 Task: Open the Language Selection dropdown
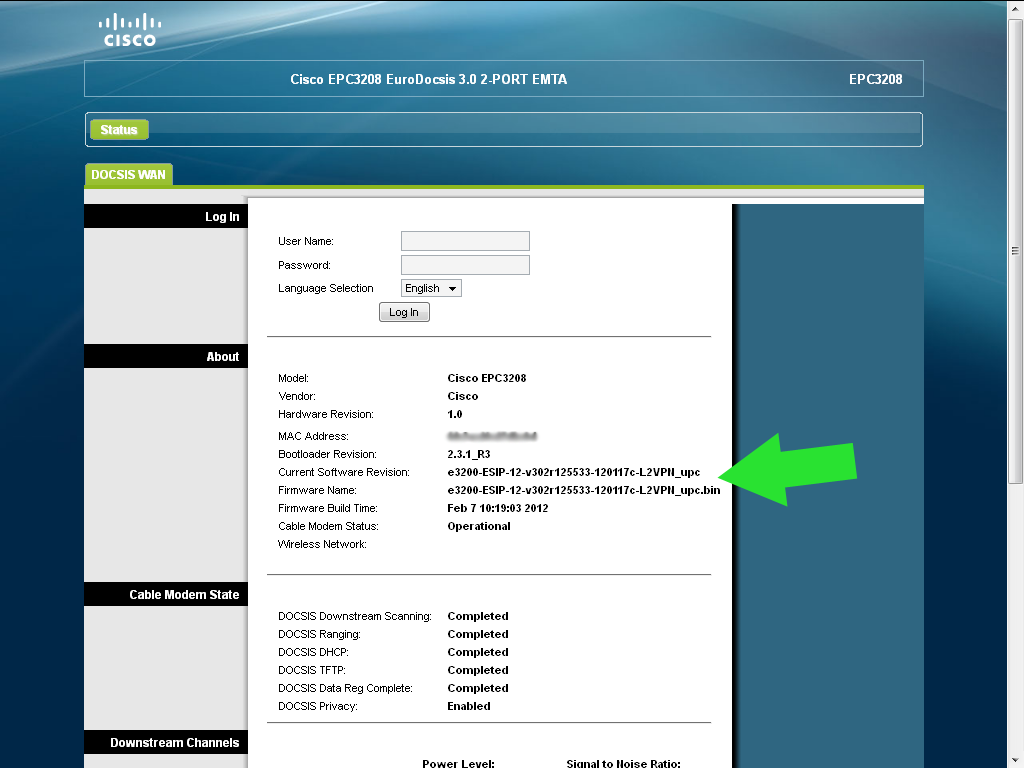[431, 288]
